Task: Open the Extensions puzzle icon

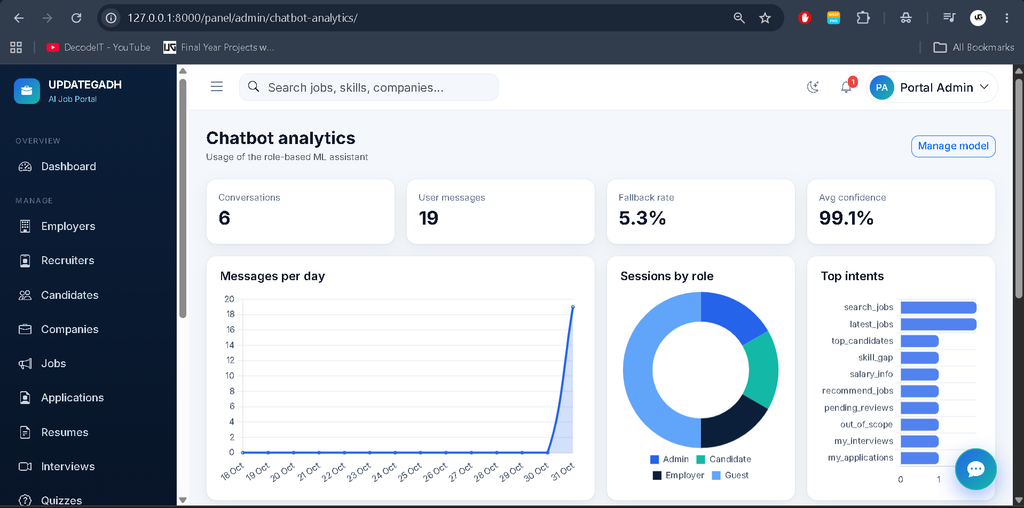Action: (x=863, y=18)
